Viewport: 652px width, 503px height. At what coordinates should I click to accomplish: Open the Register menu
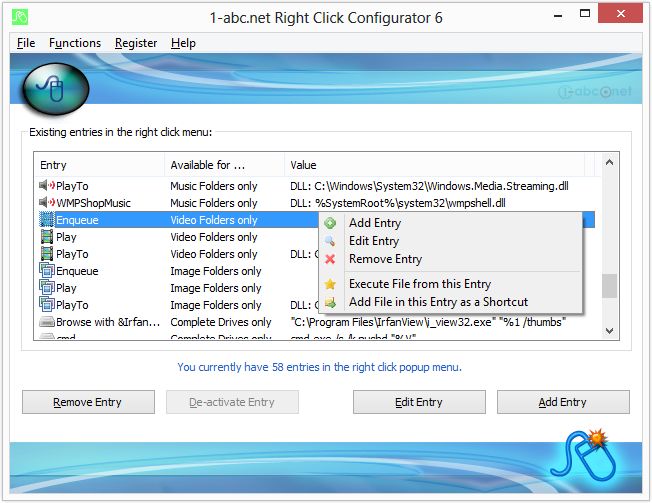[136, 43]
